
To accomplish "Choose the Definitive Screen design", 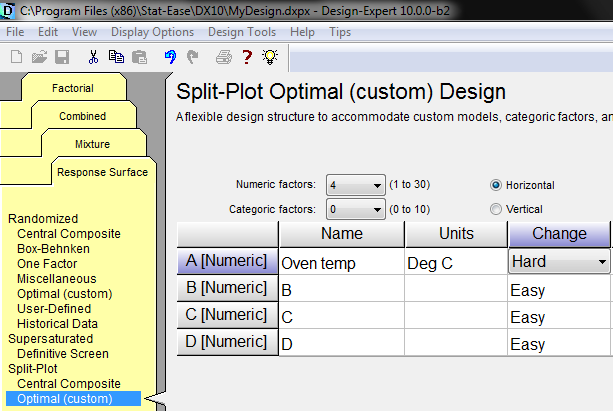I will coord(63,354).
